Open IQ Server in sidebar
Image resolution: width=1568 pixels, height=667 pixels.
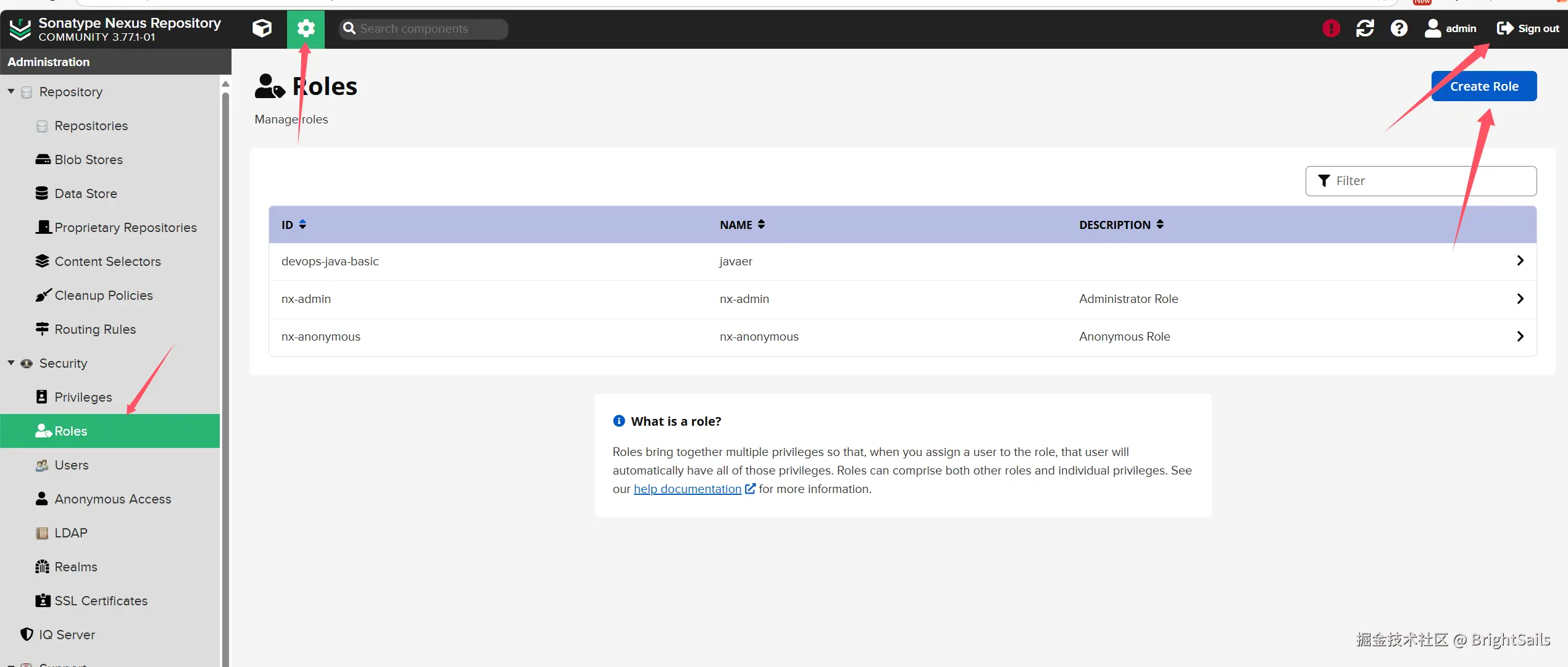pos(67,635)
